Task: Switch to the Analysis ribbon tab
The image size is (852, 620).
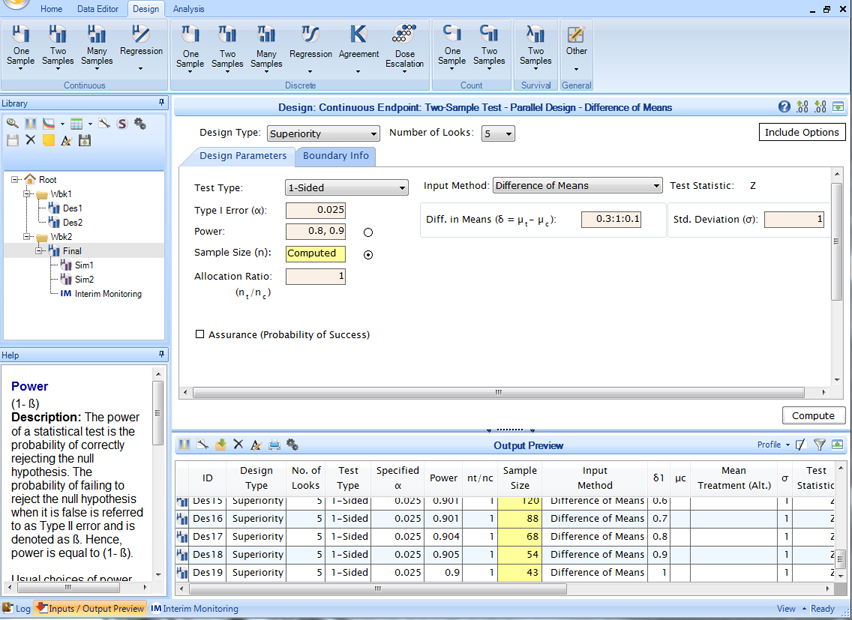Action: point(189,9)
